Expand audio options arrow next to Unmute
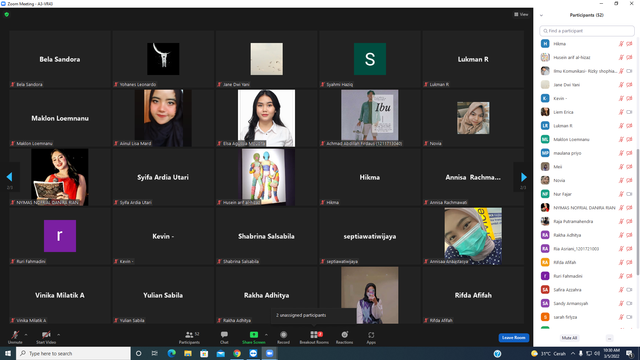 (x=26, y=335)
